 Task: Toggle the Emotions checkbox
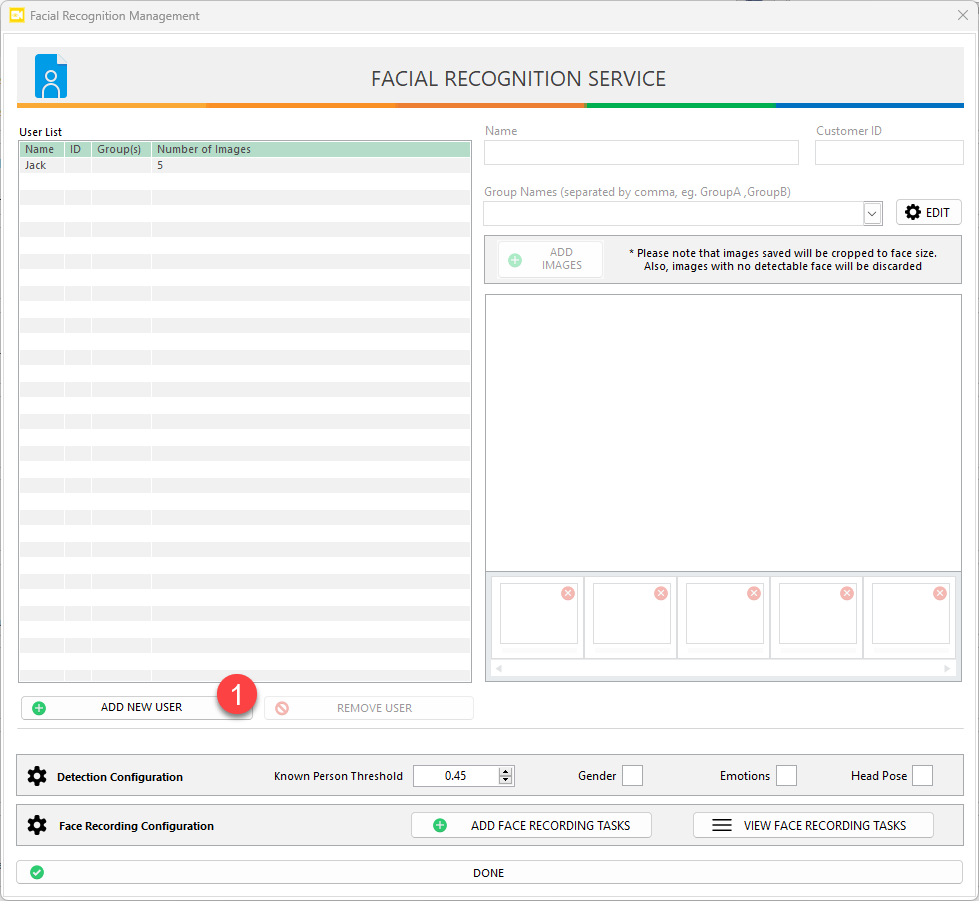pyautogui.click(x=786, y=776)
